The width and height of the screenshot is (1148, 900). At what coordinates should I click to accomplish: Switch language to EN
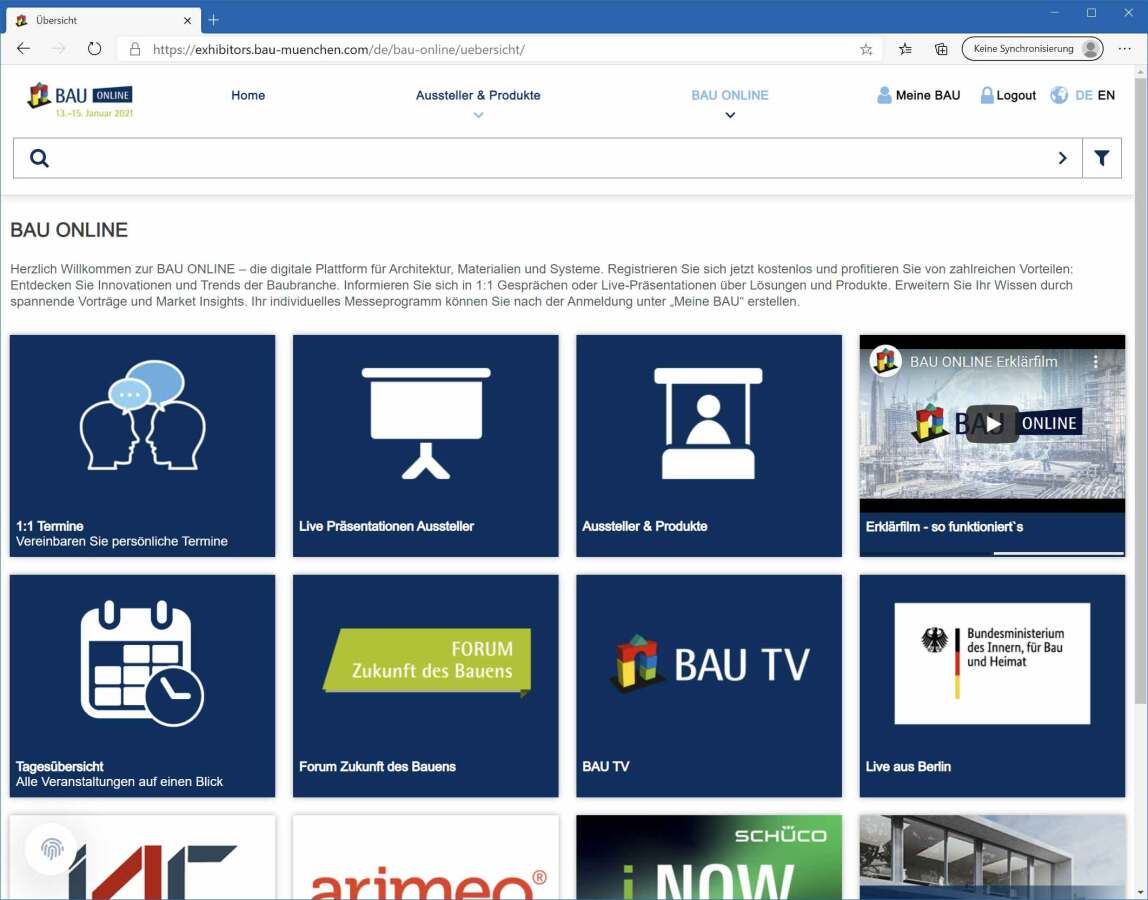coord(1106,95)
